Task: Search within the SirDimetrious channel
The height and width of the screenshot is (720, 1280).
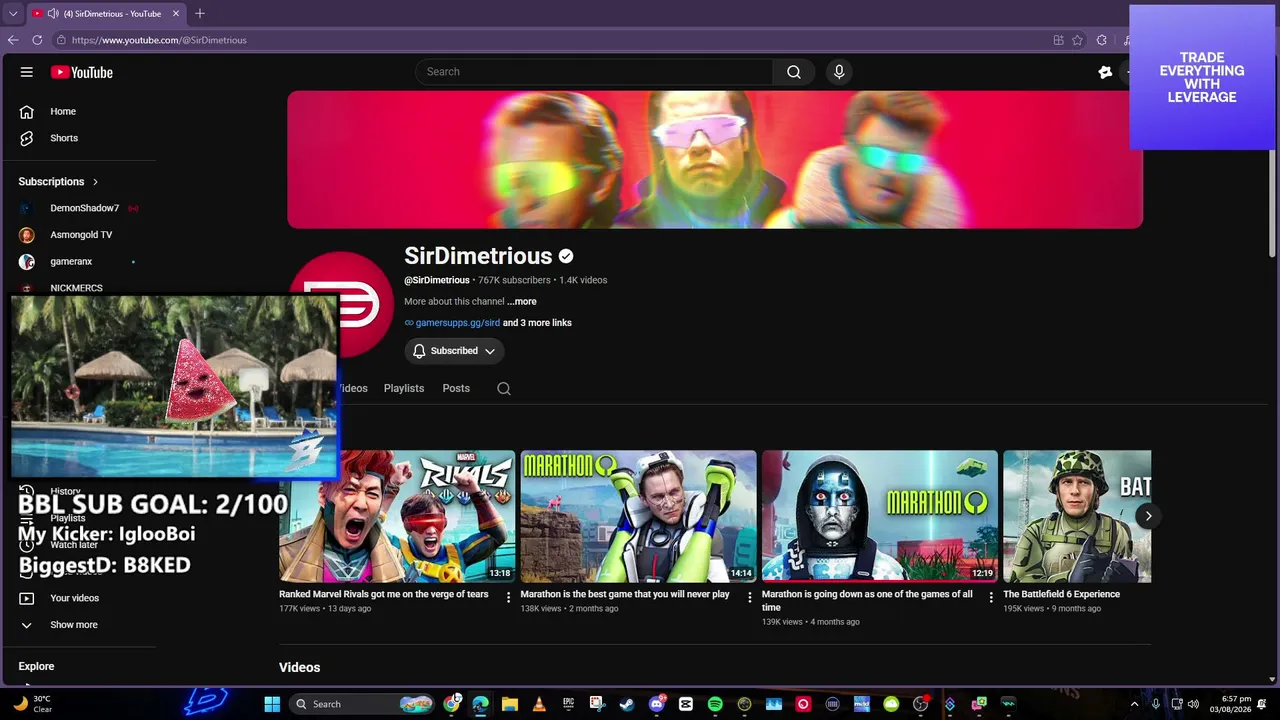Action: (504, 388)
